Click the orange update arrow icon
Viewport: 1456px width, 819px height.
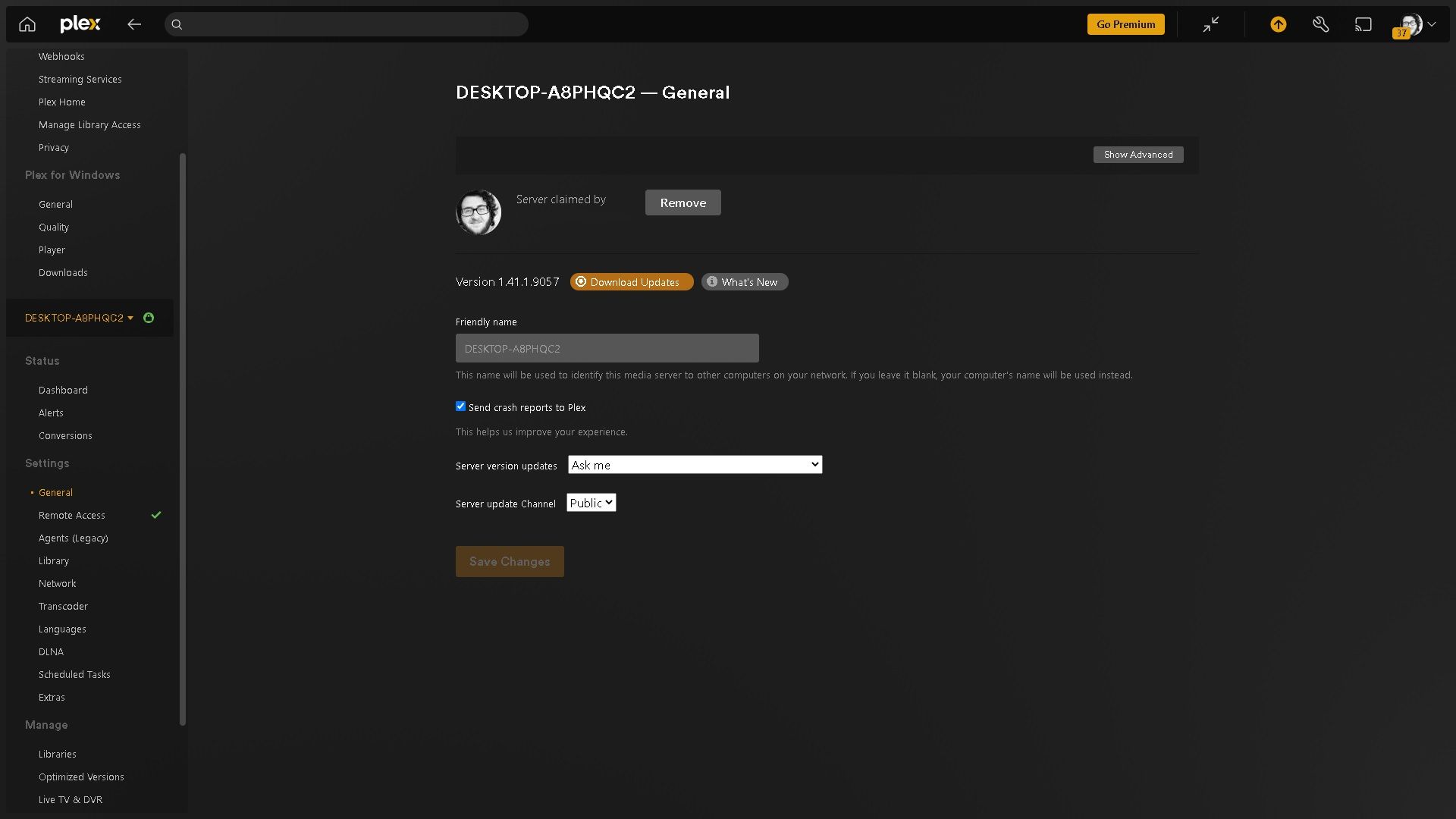[x=1278, y=24]
